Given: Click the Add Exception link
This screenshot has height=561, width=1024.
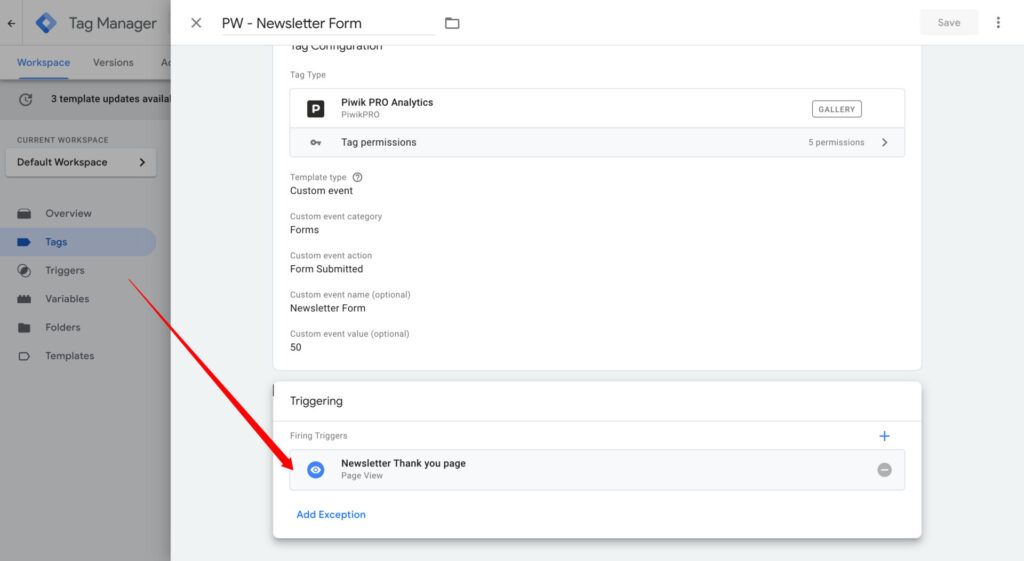Looking at the screenshot, I should coord(331,515).
